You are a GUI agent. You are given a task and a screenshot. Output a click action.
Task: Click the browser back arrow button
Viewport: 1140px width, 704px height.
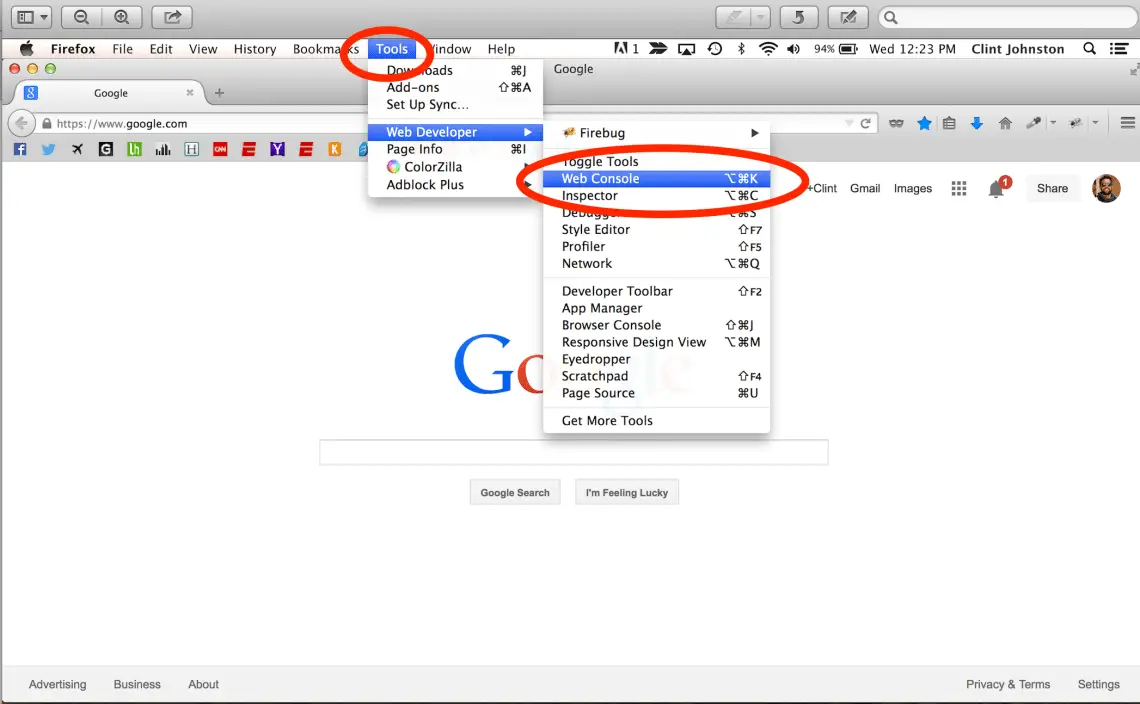[21, 124]
